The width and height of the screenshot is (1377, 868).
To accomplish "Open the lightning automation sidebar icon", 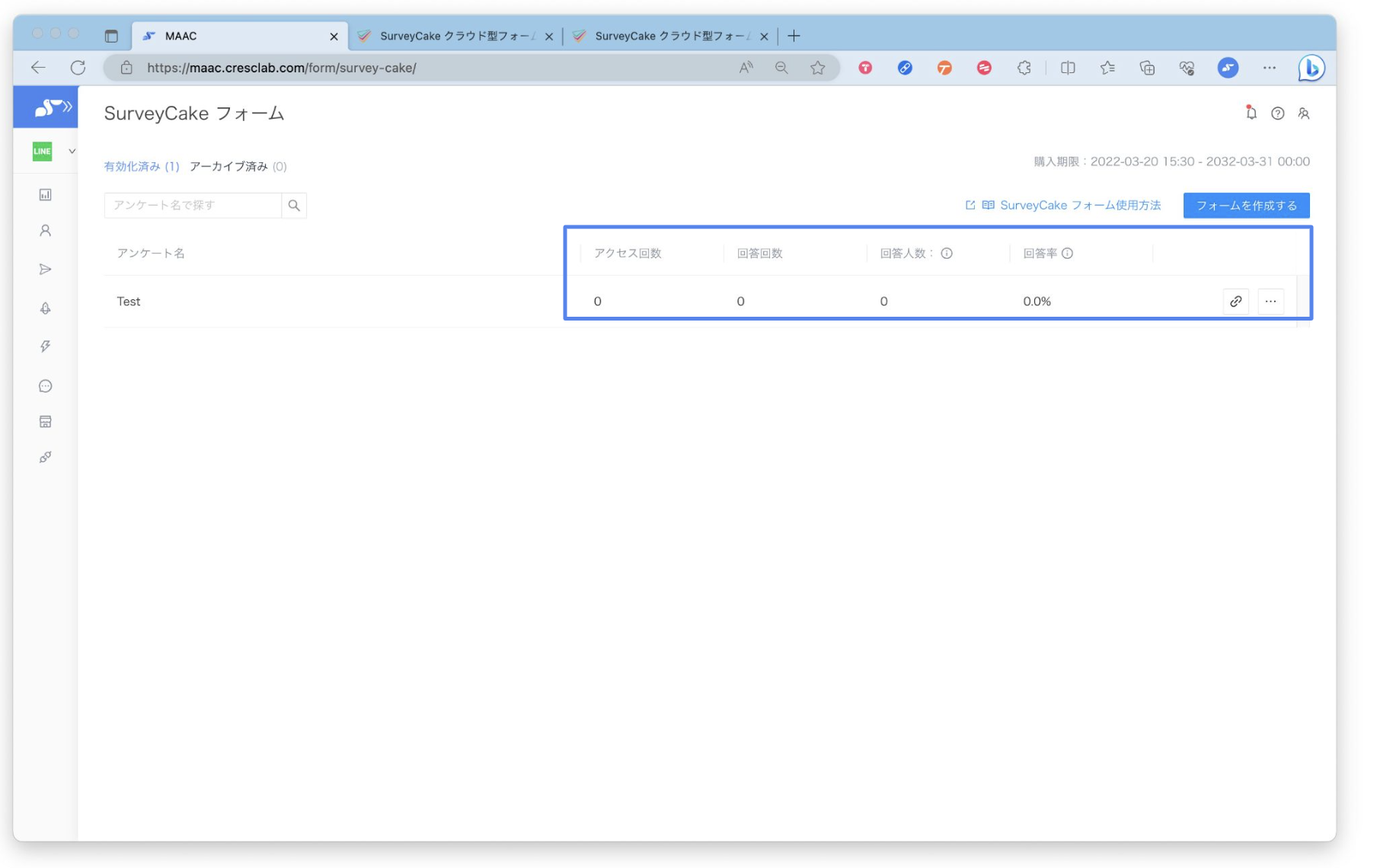I will pos(46,346).
